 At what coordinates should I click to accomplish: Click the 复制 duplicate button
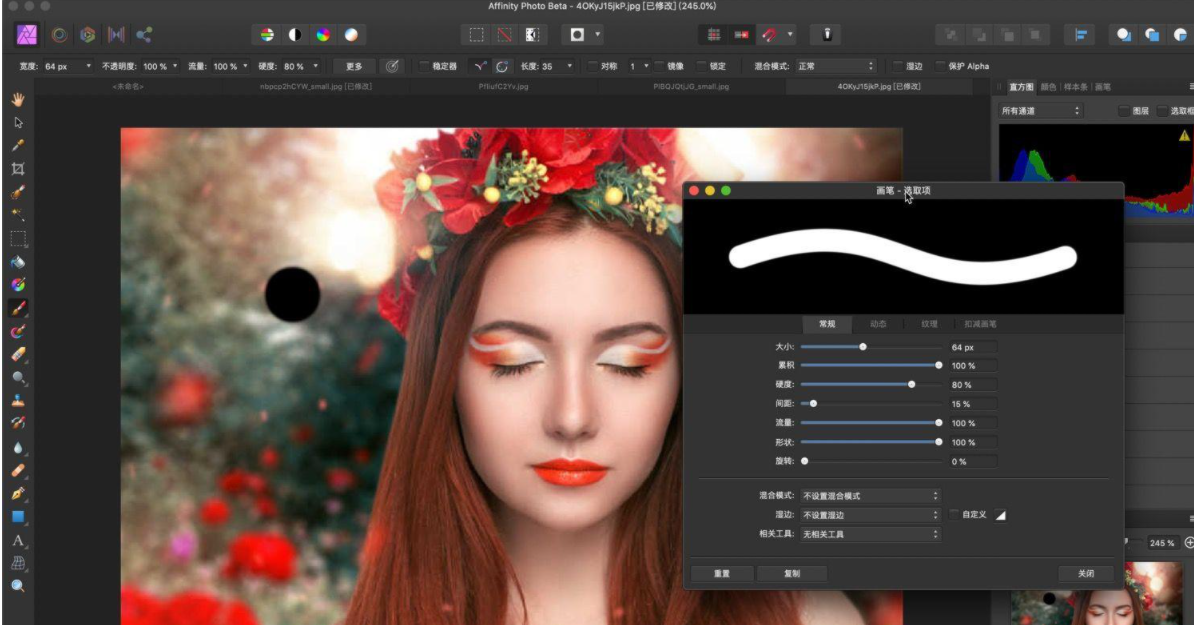(x=792, y=573)
